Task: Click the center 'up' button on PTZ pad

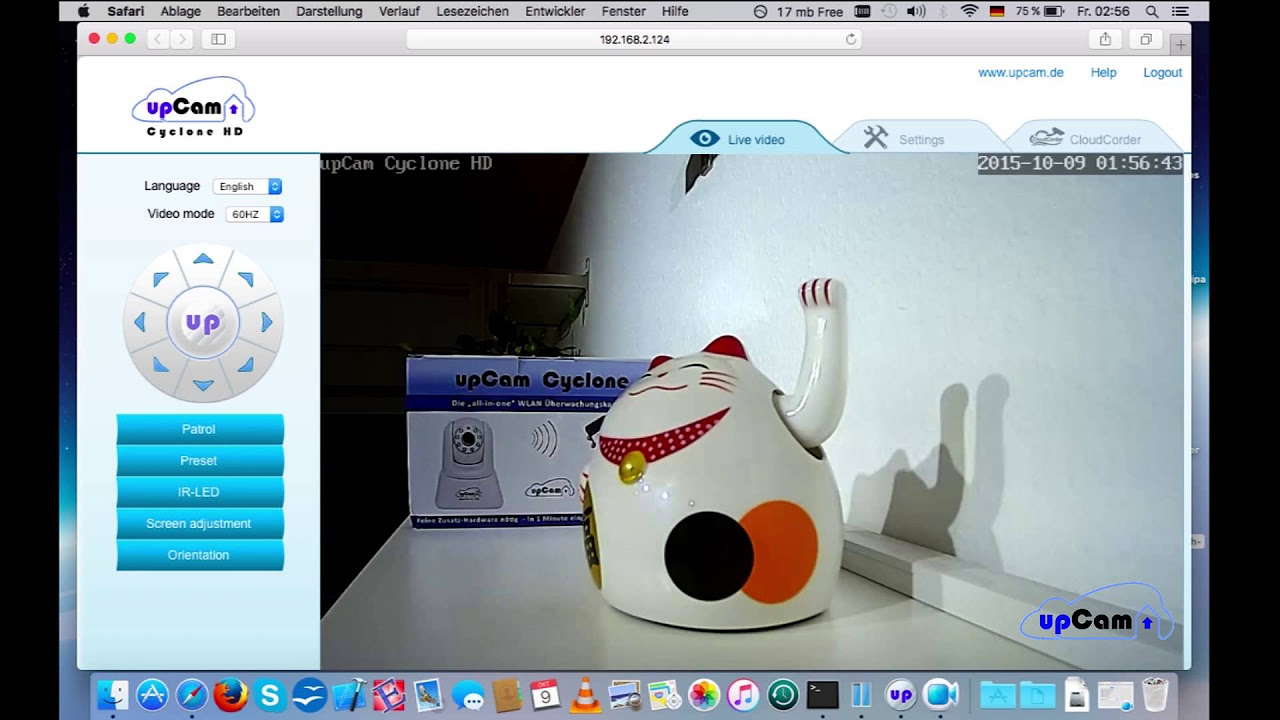Action: (203, 322)
